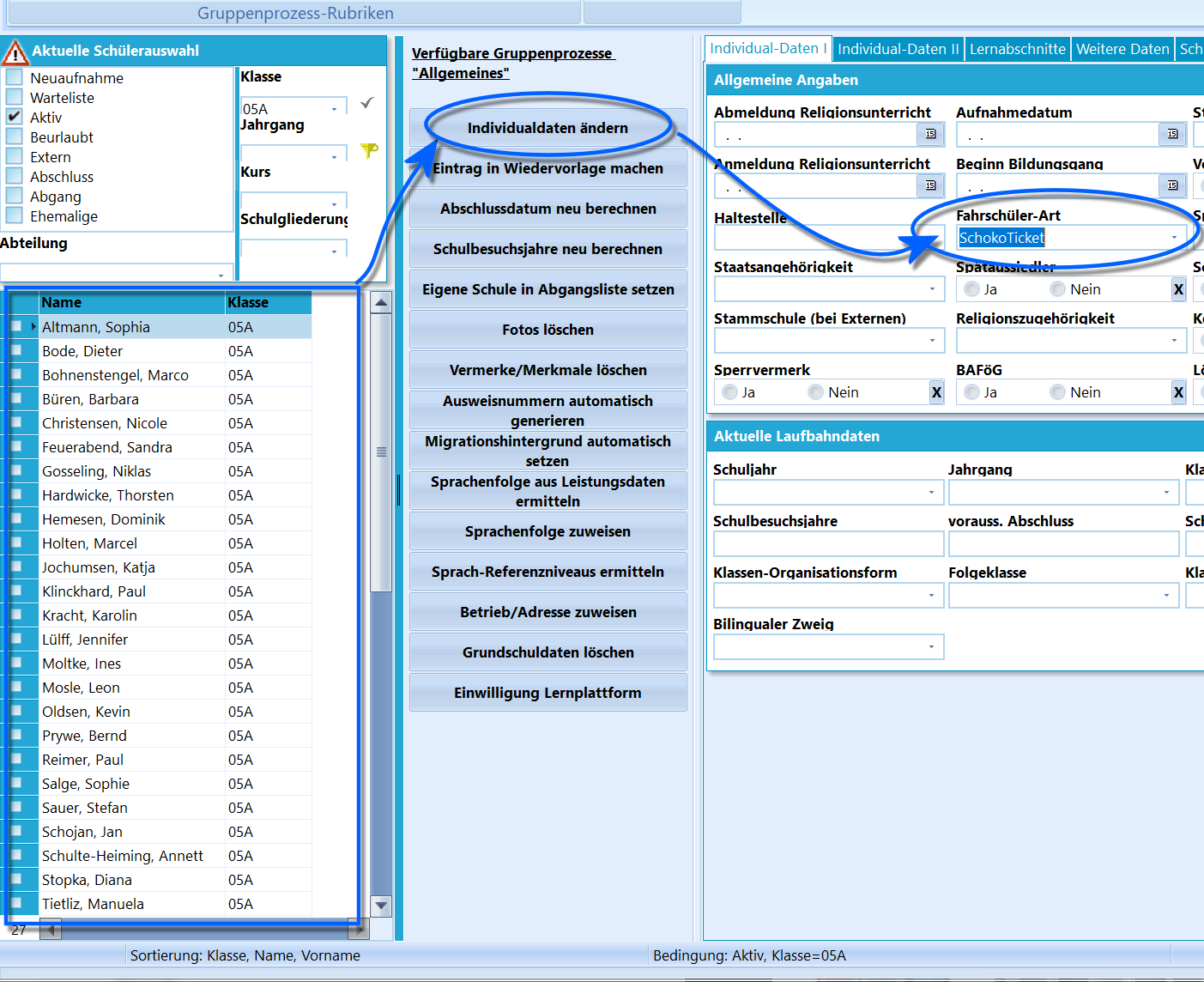Select Ja for Sperrvermerk
The height and width of the screenshot is (982, 1204).
pyautogui.click(x=729, y=392)
